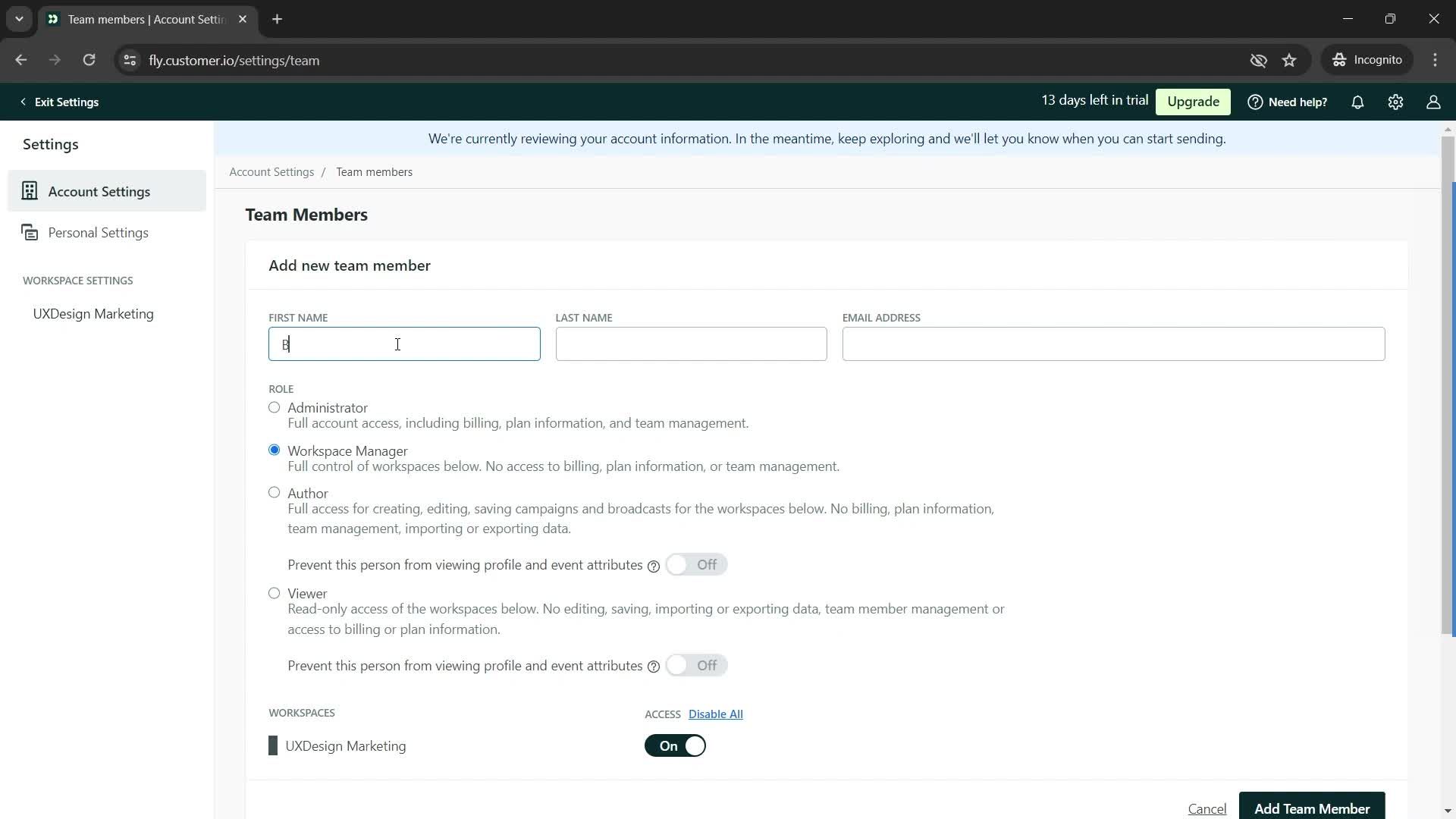1456x819 pixels.
Task: Click the Upgrade button
Action: pos(1193,102)
